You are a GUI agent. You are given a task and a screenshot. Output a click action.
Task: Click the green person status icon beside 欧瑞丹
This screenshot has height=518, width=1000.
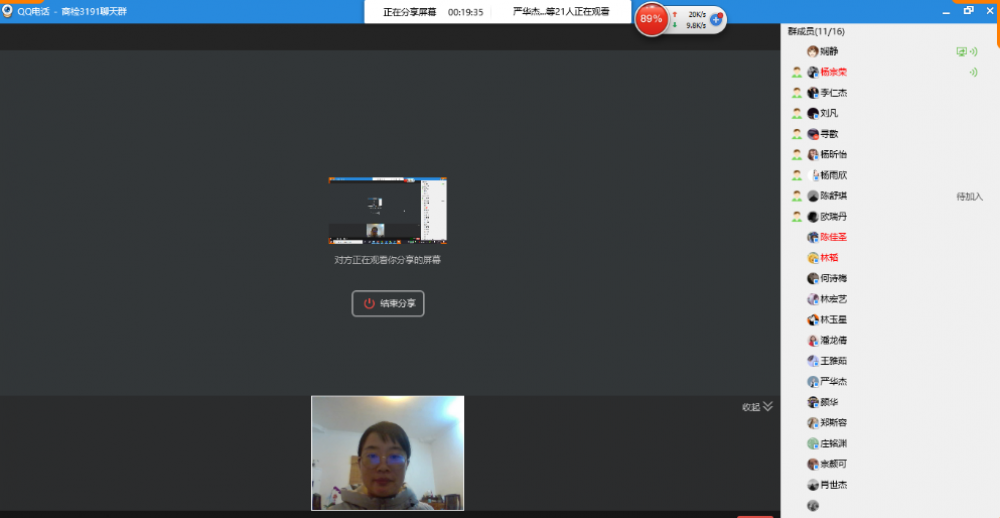coord(797,216)
